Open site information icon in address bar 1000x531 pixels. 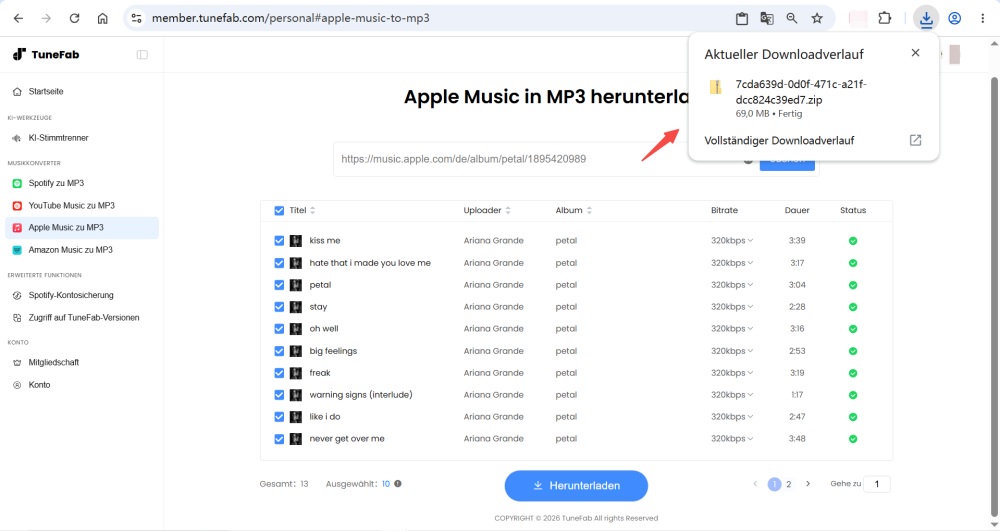136,18
